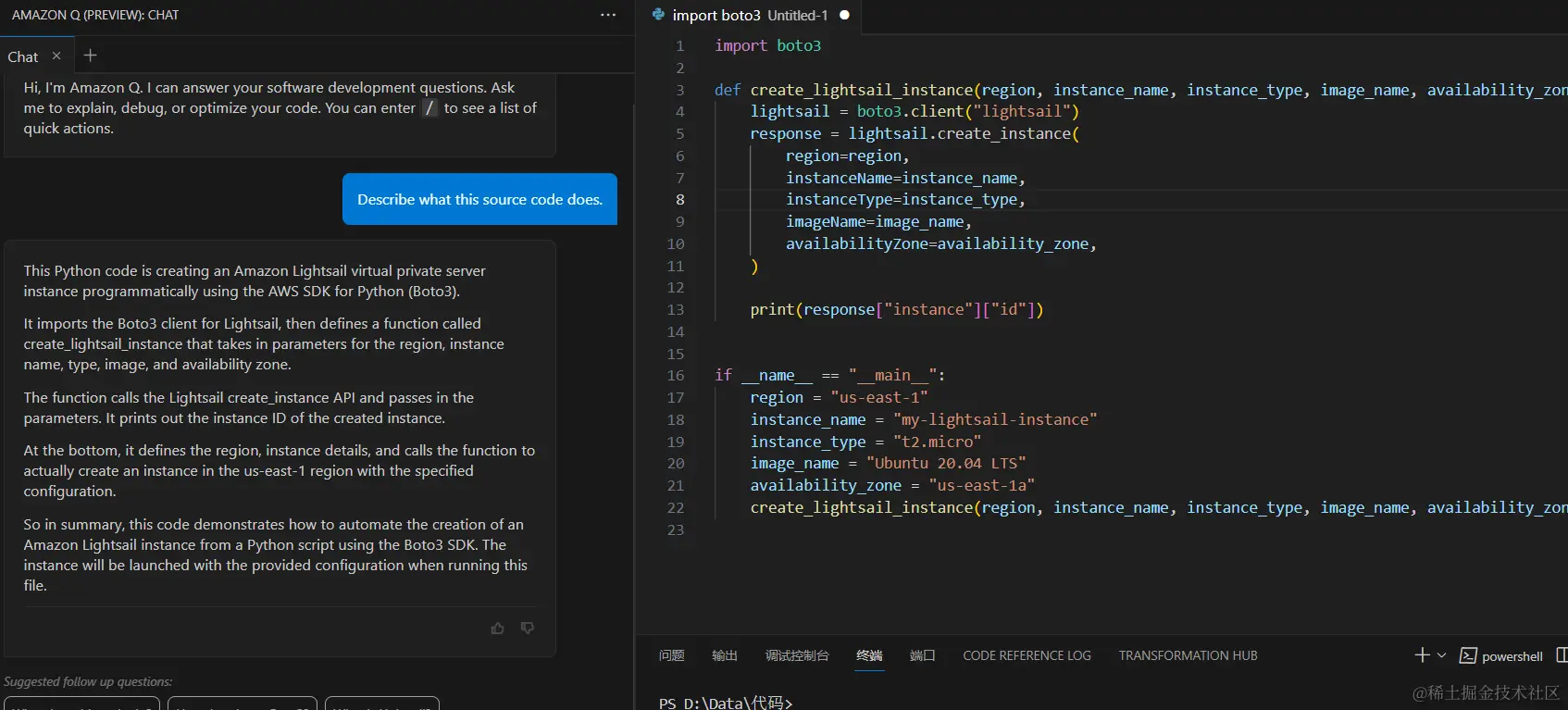Close the Chat tab
Viewport: 1568px width, 710px height.
point(56,56)
